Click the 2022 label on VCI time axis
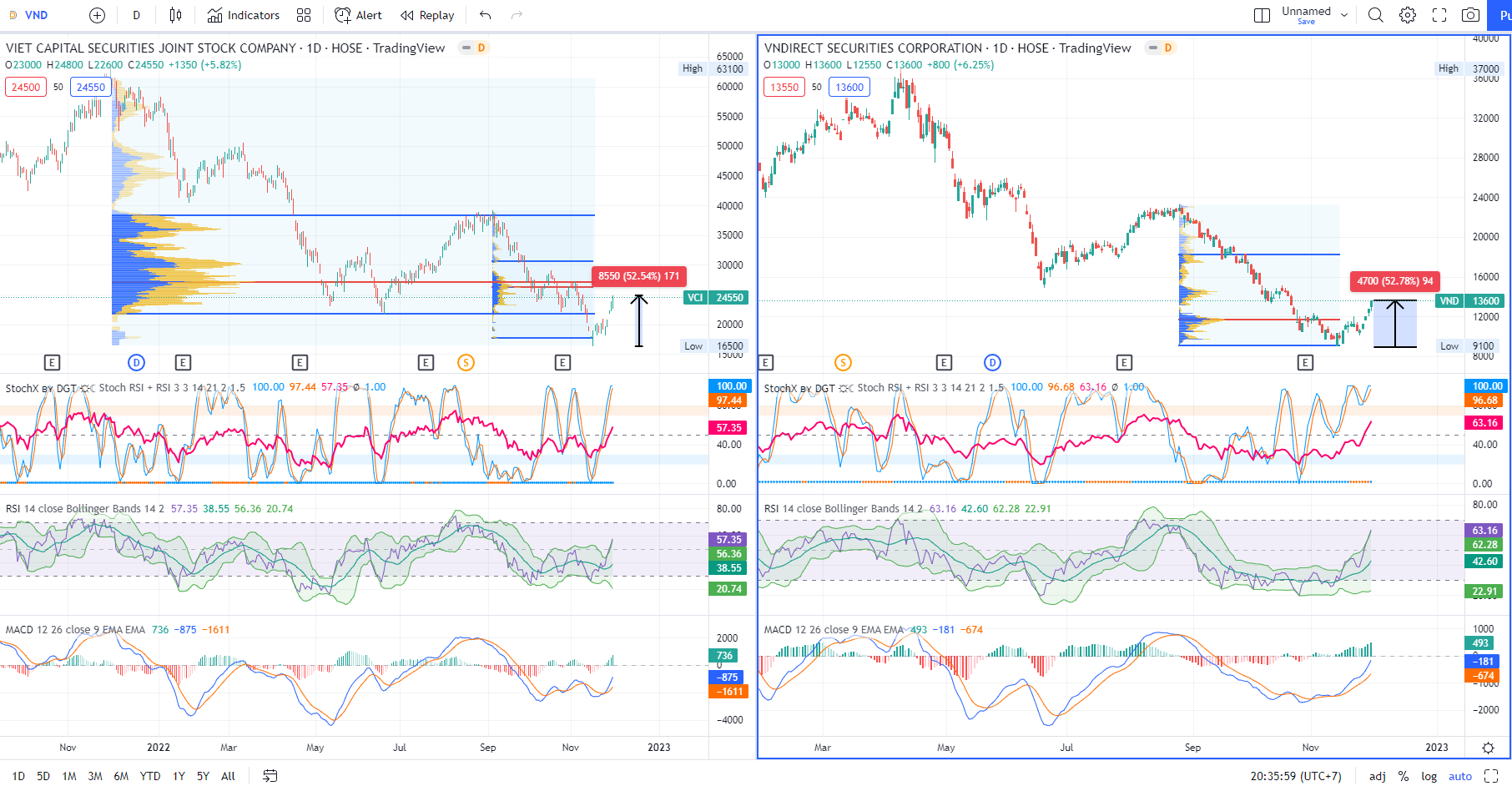Image resolution: width=1512 pixels, height=786 pixels. coord(159,748)
